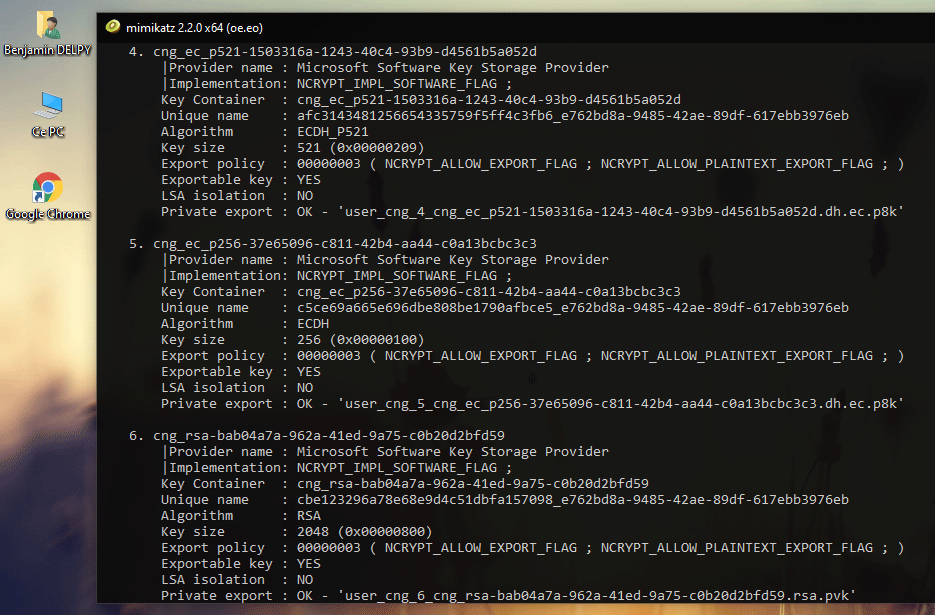
Task: Click the Key size value 256 (0x00000100)
Action: [361, 340]
